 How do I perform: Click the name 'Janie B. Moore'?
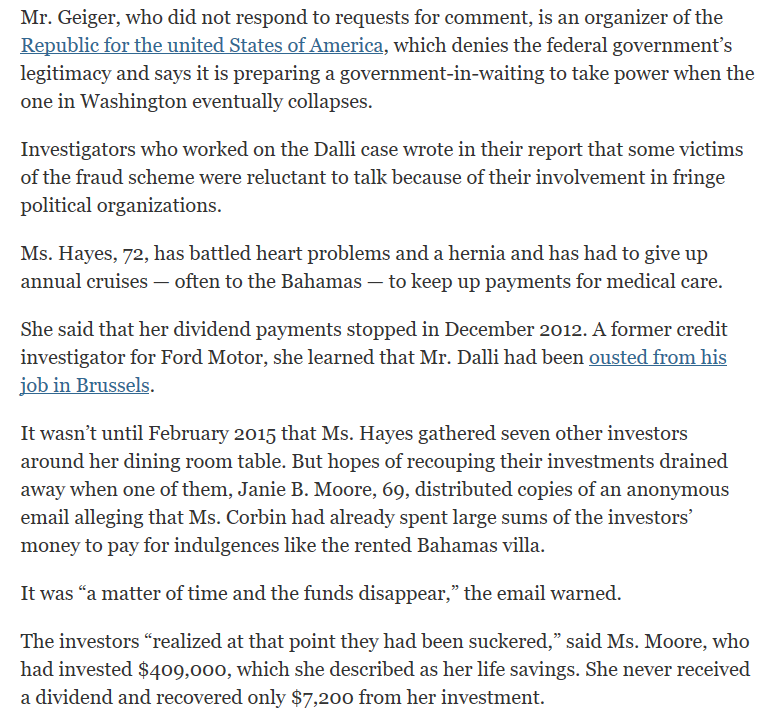[306, 490]
